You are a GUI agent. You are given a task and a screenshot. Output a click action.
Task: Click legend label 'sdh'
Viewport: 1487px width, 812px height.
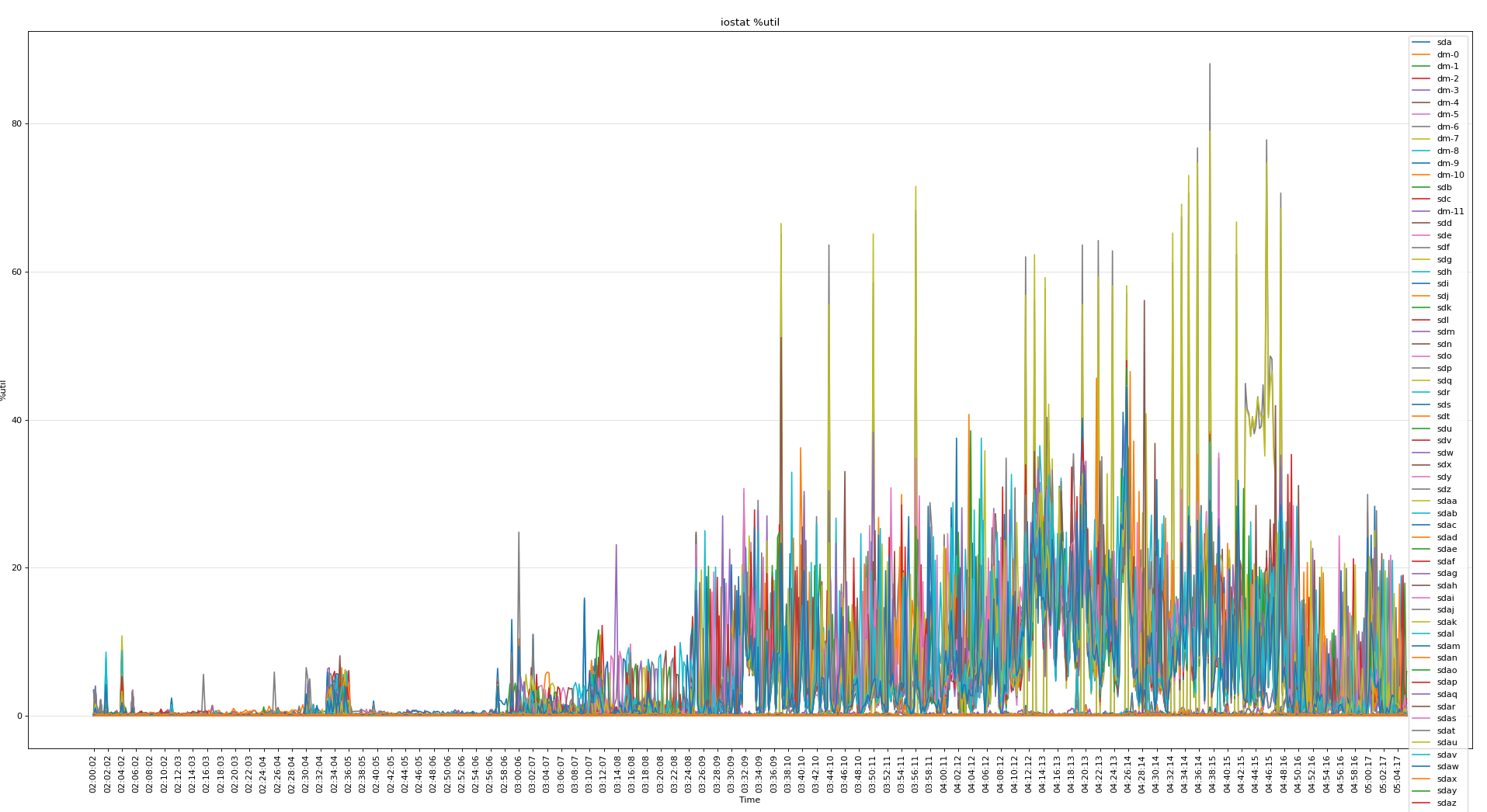[x=1444, y=272]
